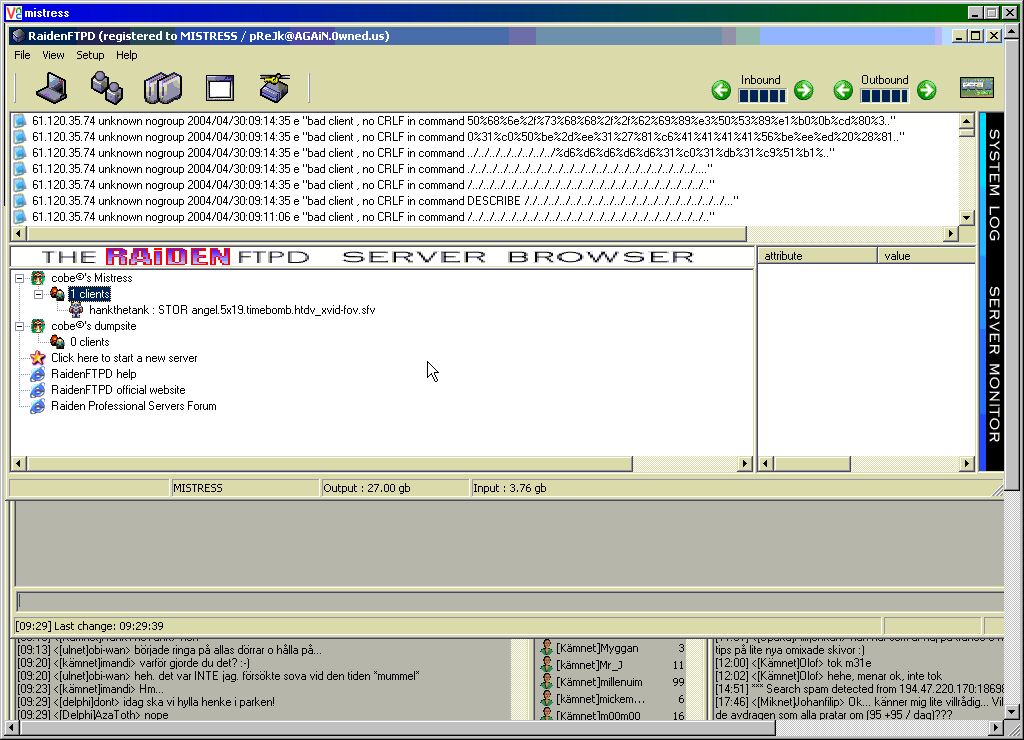
Task: Click left green arrow beside Inbound
Action: (x=721, y=90)
